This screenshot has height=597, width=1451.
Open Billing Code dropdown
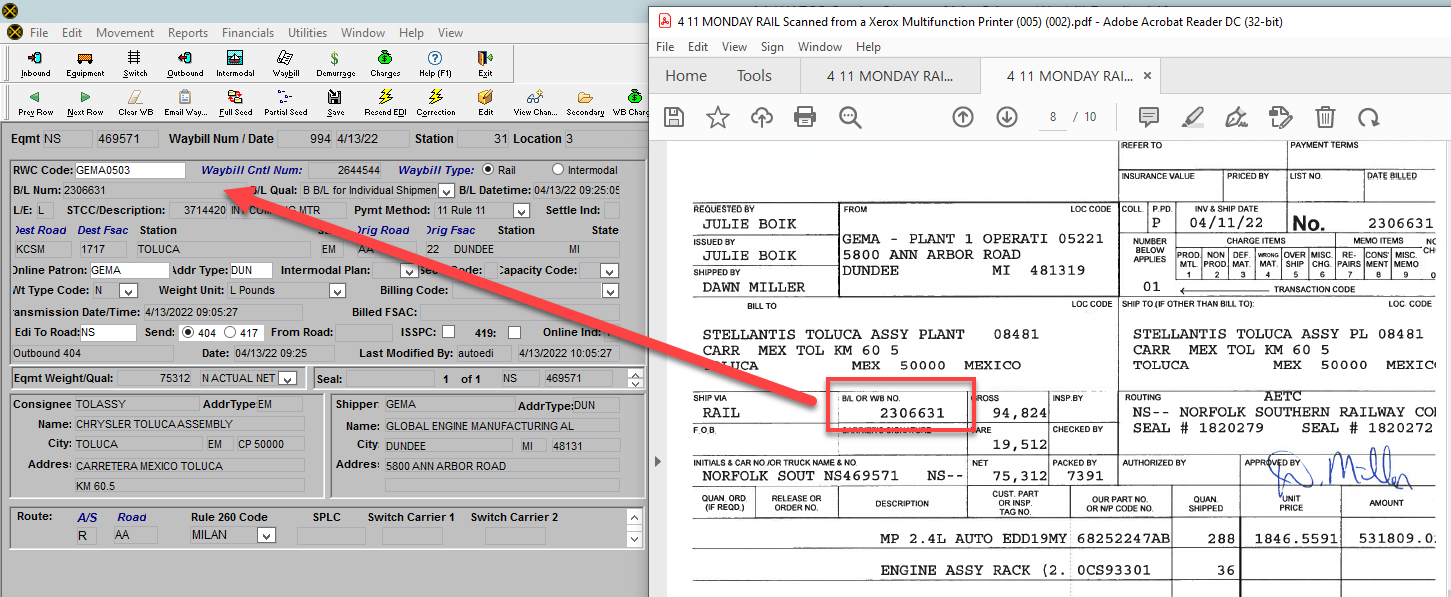point(610,291)
